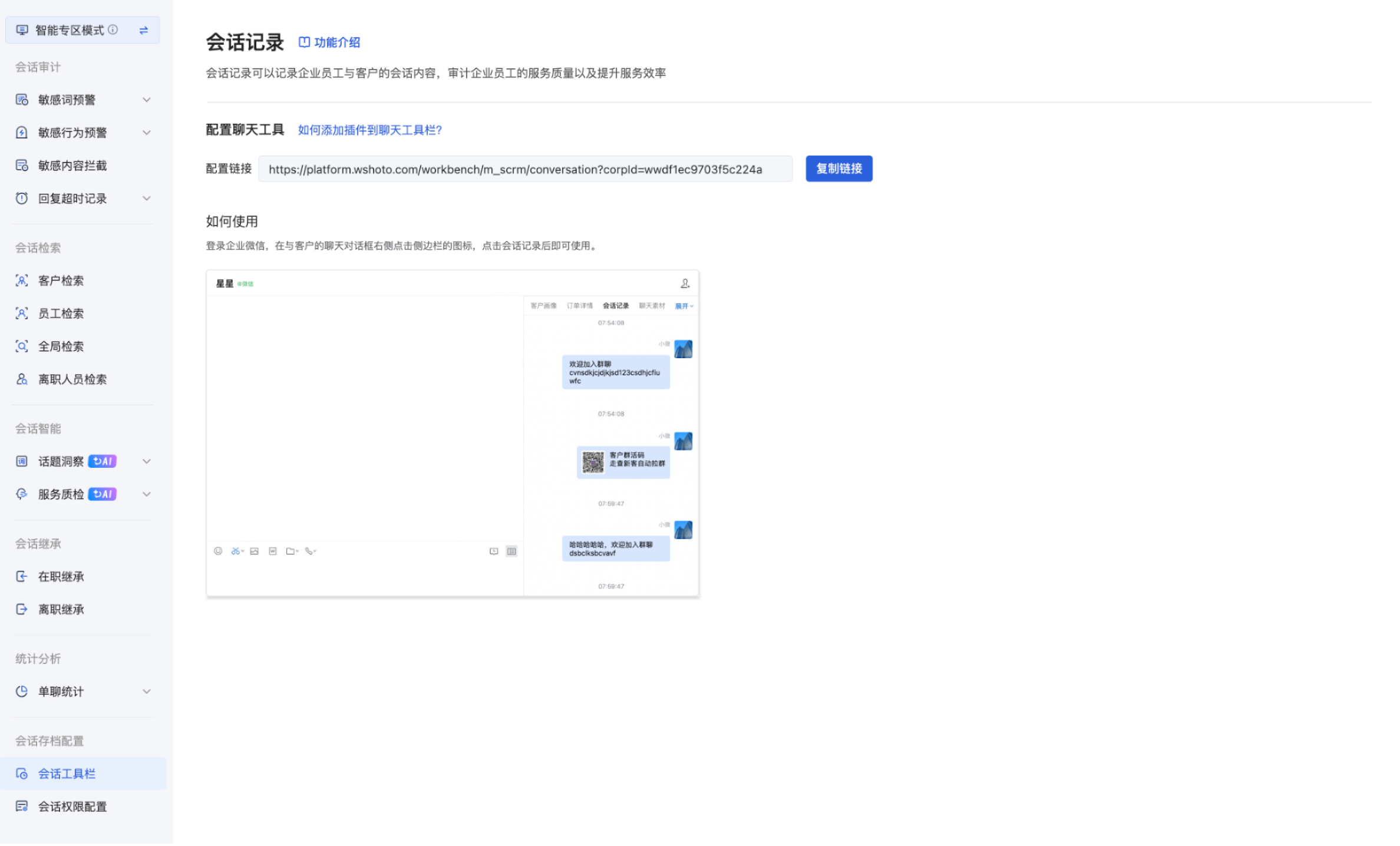Click the 单聊统计 pie chart icon

click(22, 692)
